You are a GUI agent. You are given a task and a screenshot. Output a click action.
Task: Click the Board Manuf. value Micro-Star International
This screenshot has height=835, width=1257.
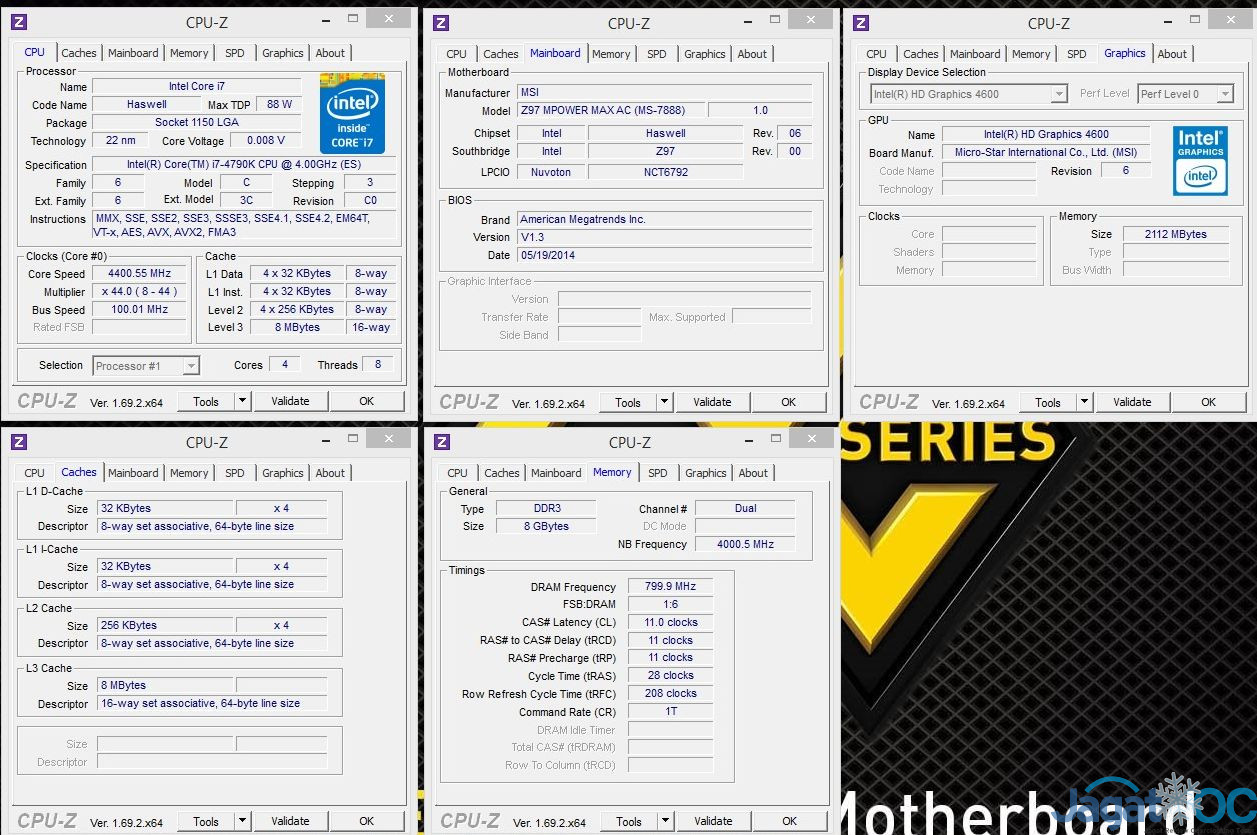point(1046,153)
